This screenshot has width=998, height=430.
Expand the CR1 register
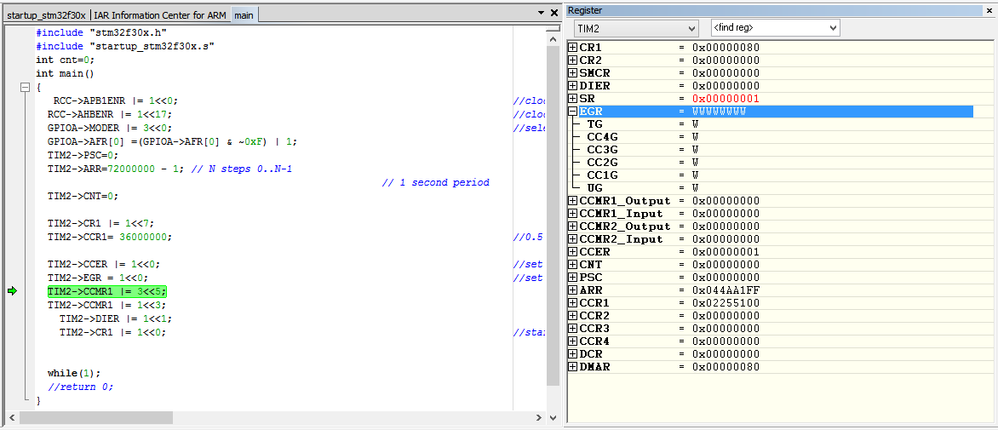573,48
